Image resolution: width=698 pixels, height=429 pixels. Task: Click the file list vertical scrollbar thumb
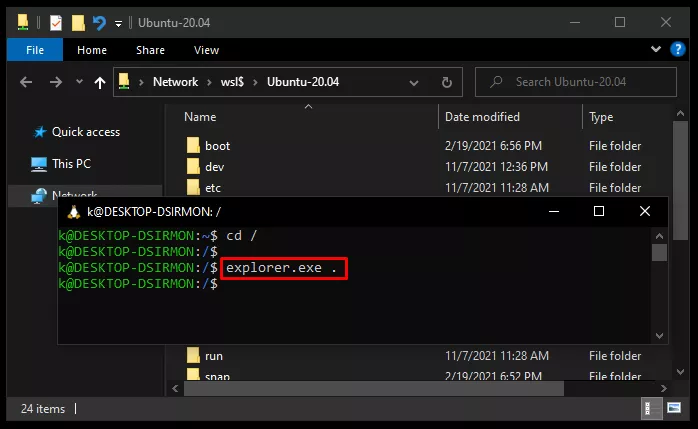(x=681, y=180)
